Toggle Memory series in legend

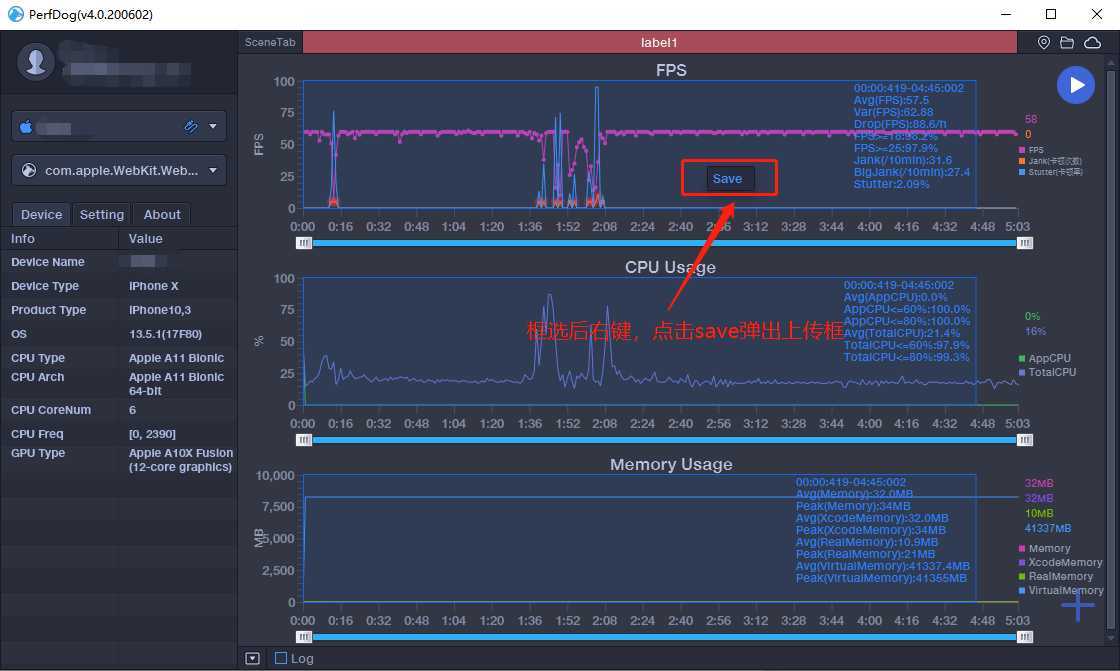(1044, 548)
